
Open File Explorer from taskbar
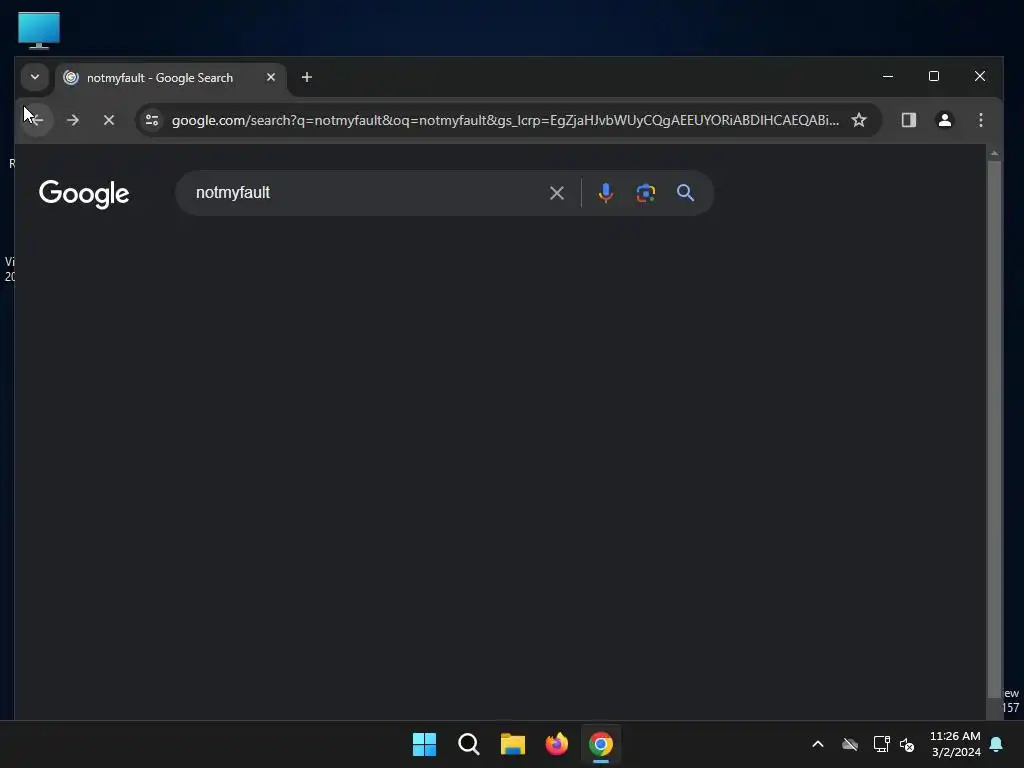coord(513,744)
